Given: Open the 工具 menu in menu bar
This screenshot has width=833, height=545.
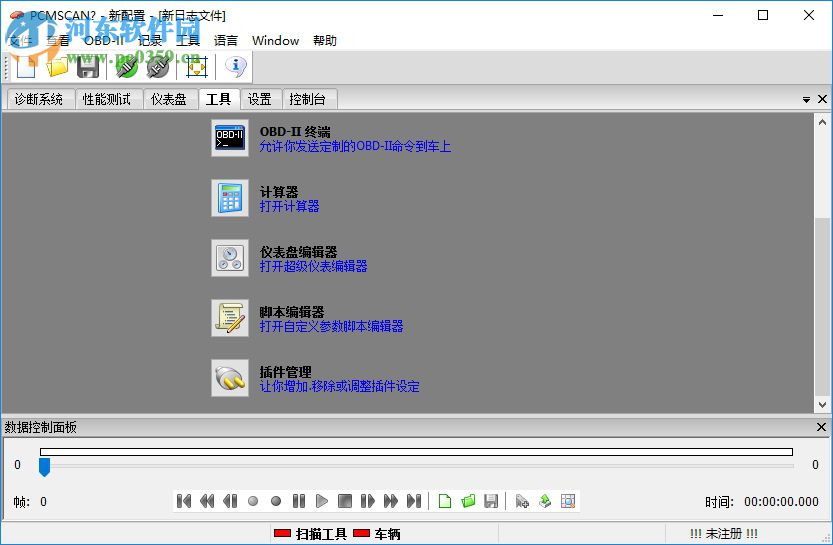Looking at the screenshot, I should (x=188, y=40).
